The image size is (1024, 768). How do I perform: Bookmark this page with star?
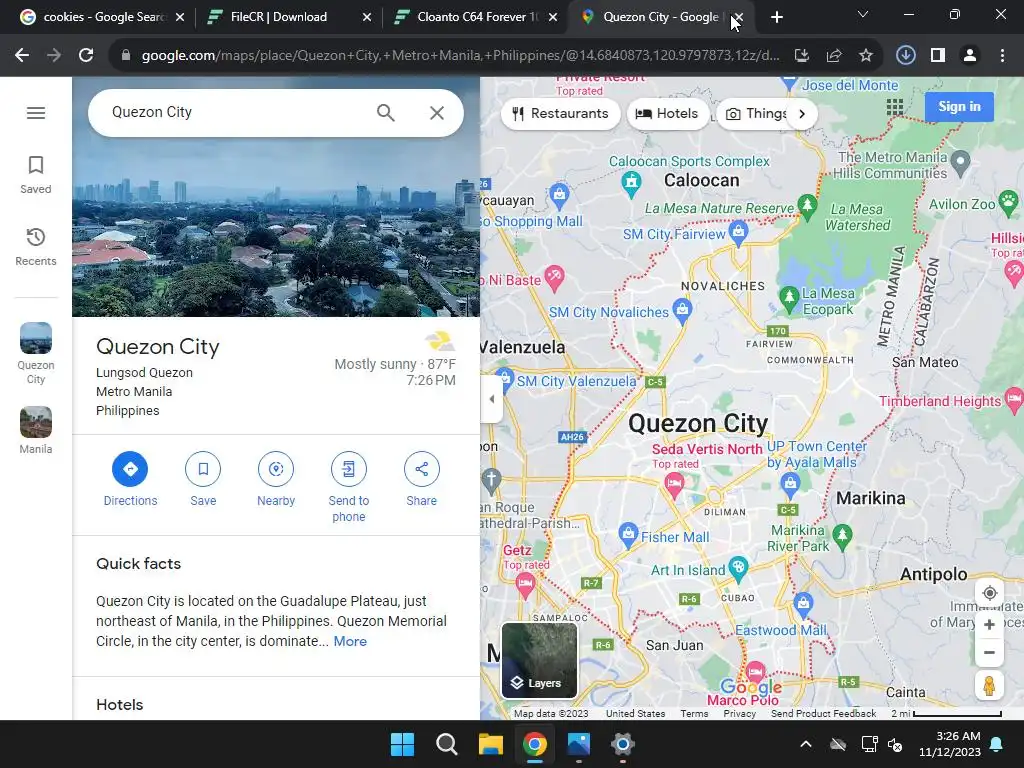866,56
